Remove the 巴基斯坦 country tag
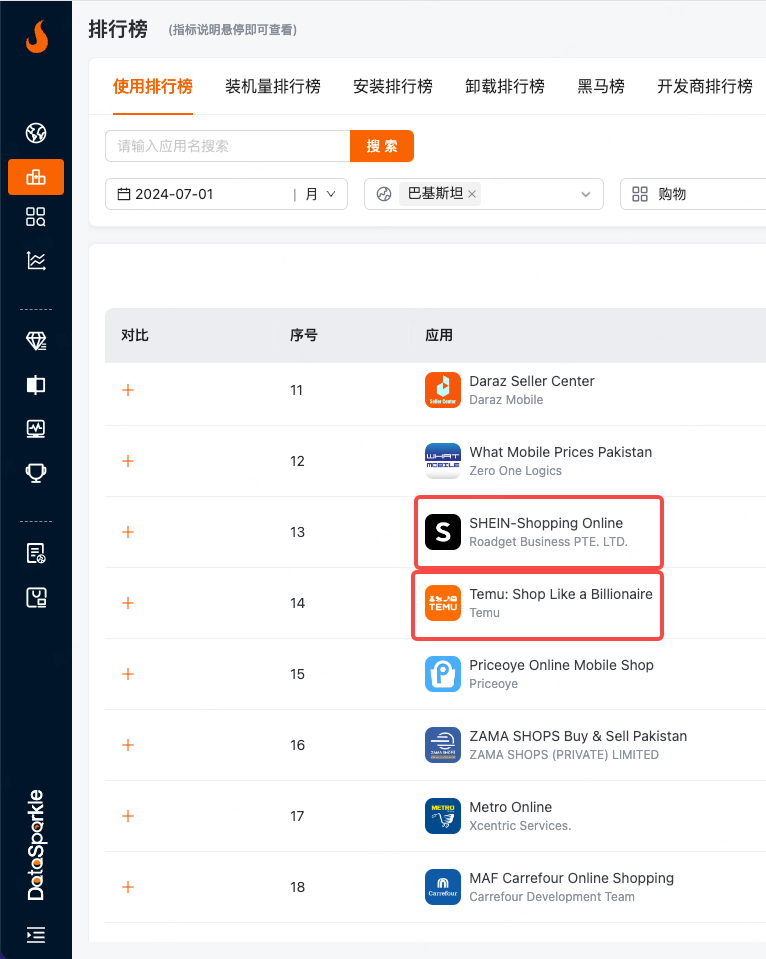 [x=472, y=194]
